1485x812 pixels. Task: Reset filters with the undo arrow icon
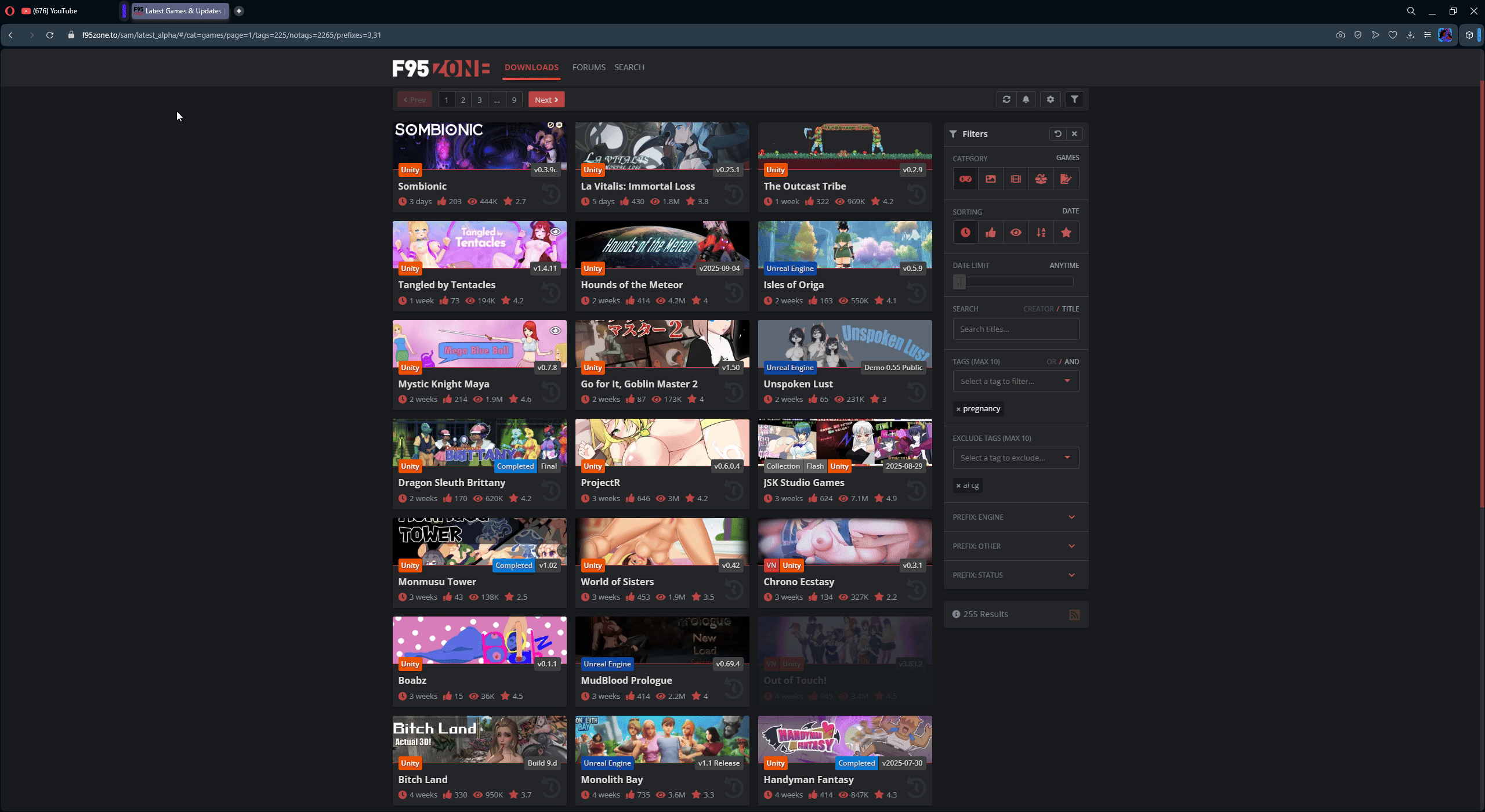pos(1057,134)
